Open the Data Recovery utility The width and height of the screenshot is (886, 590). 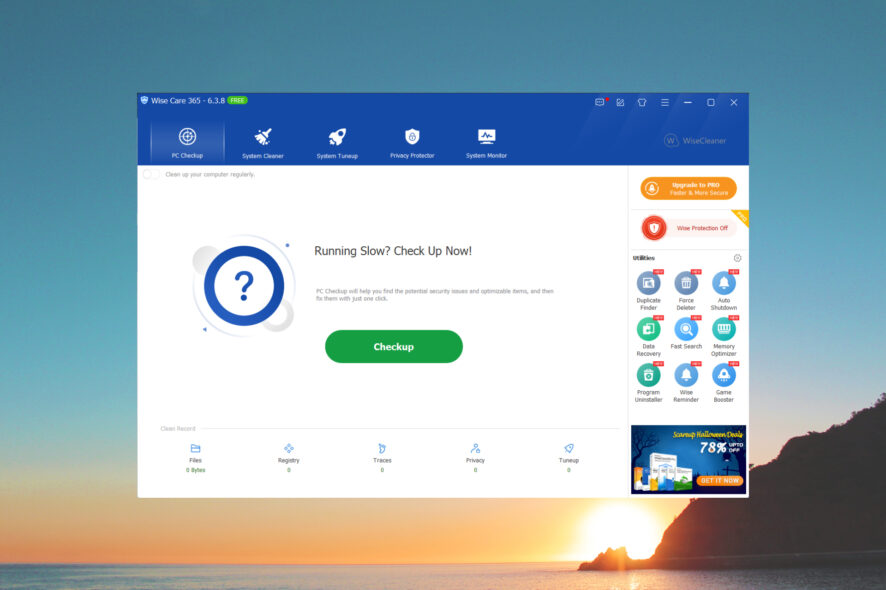point(648,337)
